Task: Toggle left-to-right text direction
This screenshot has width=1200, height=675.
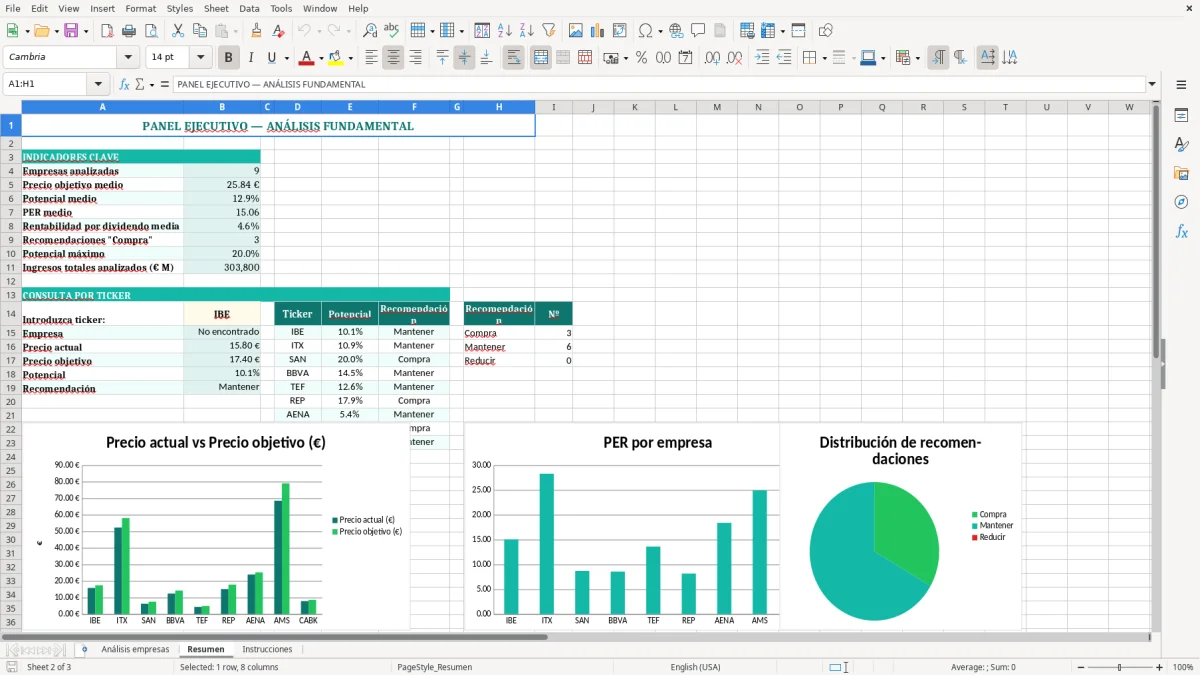Action: point(937,58)
